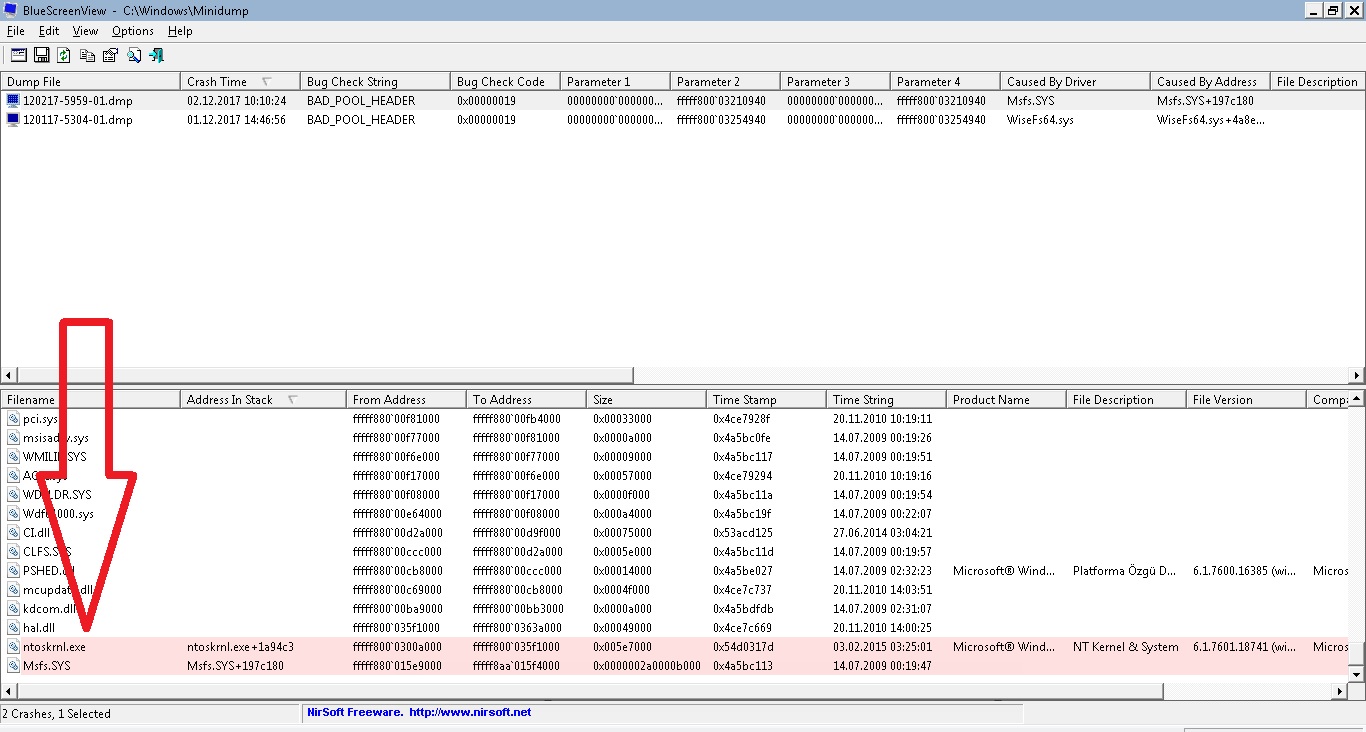Sort by the Bug Check String column header
The width and height of the screenshot is (1366, 732).
[375, 82]
